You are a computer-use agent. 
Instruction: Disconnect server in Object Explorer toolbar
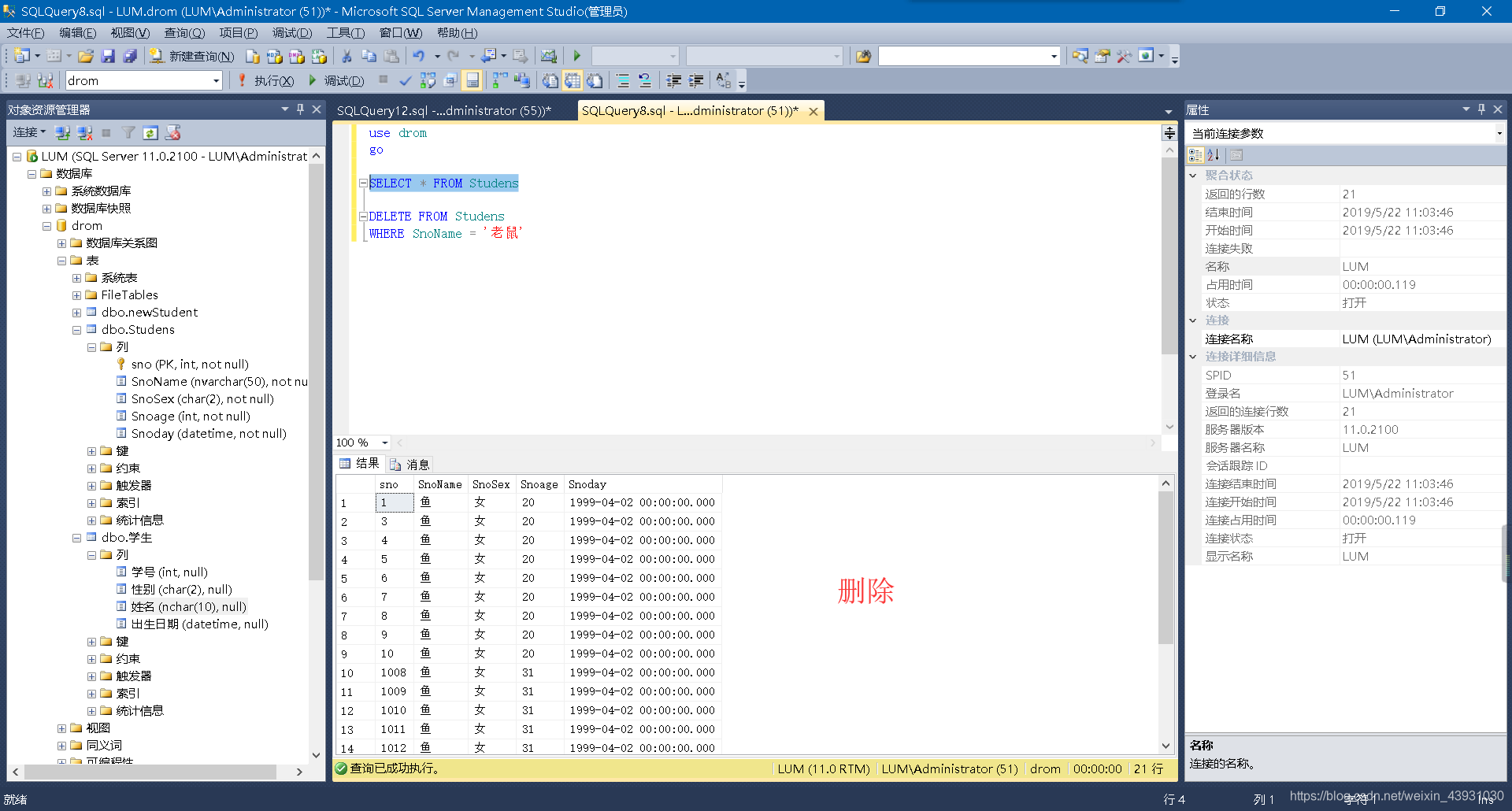click(84, 132)
